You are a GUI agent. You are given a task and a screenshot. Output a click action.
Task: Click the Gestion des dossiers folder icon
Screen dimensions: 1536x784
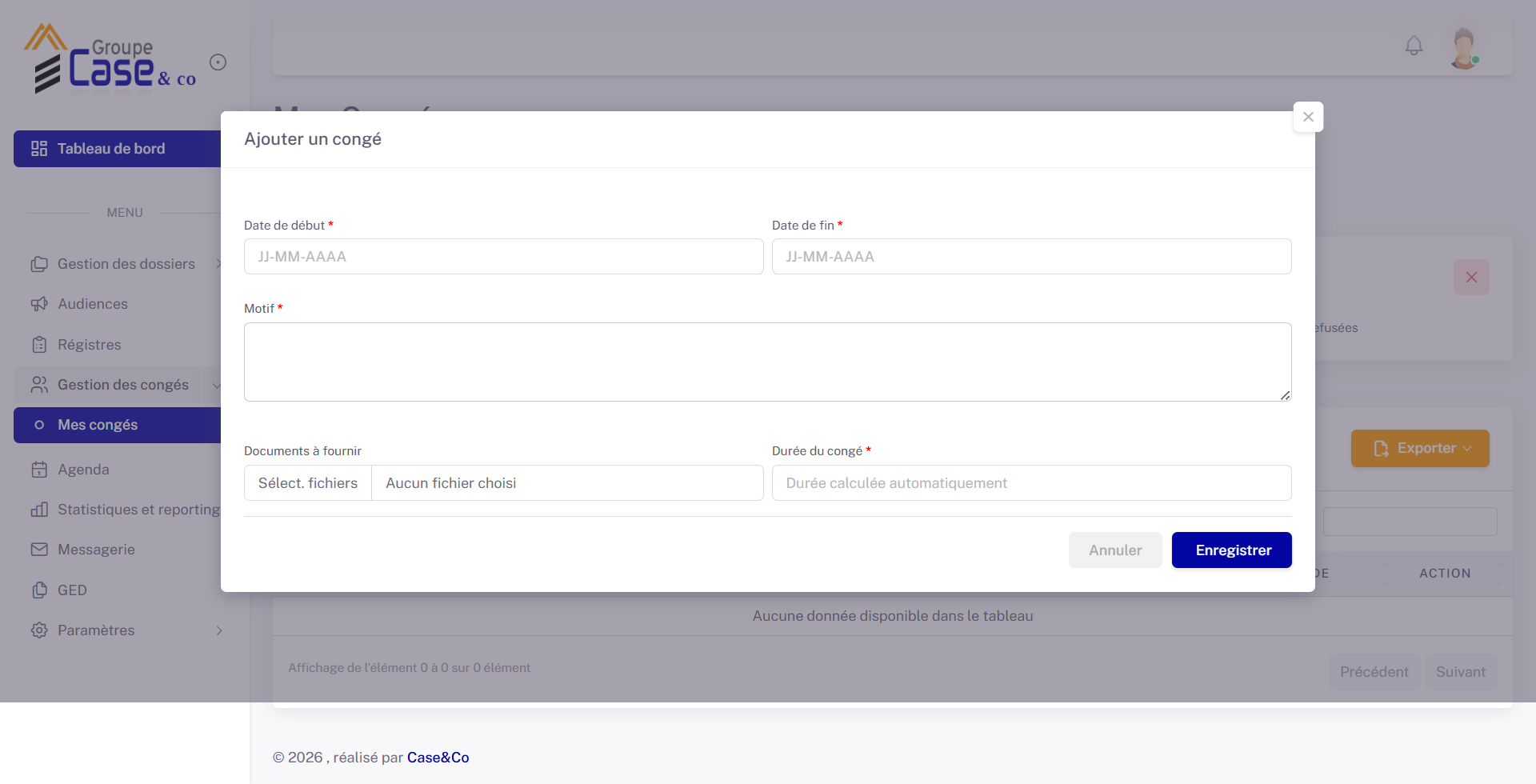[39, 264]
